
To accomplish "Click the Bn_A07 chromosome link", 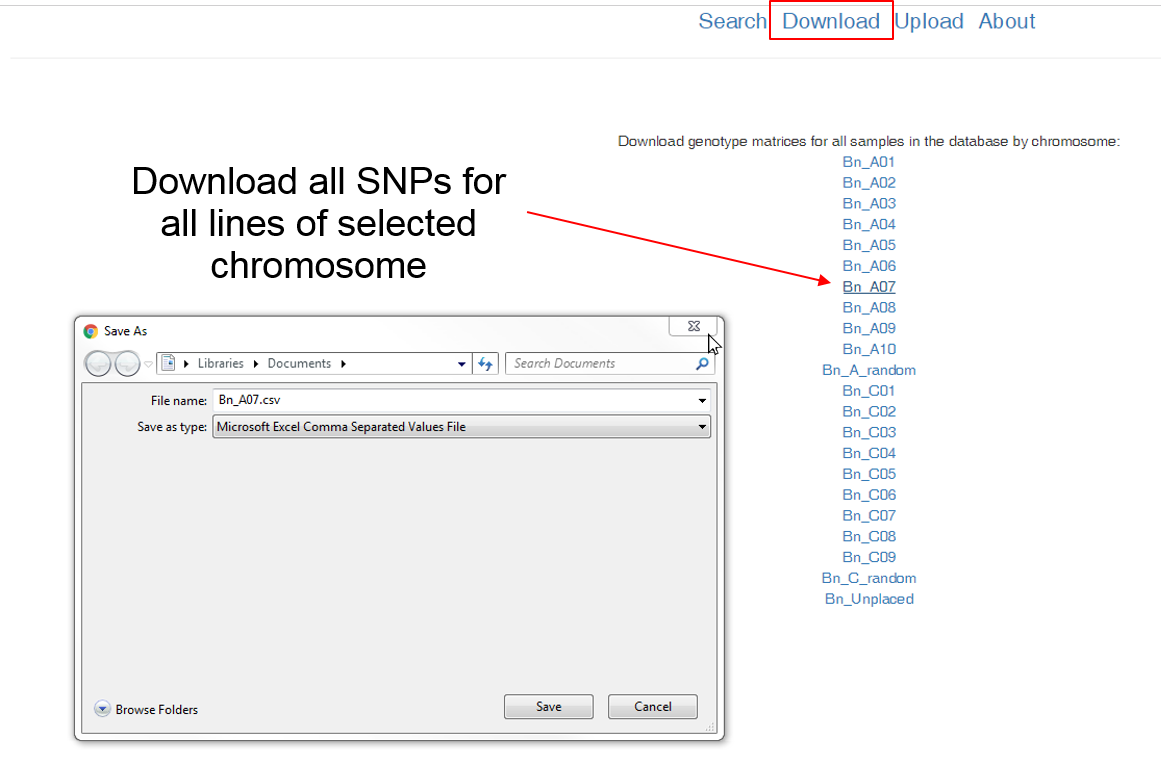I will coord(869,287).
